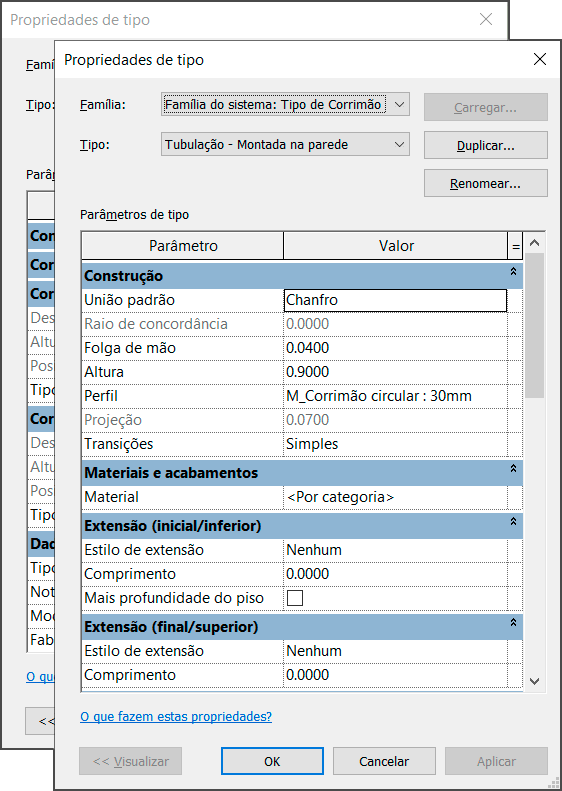The height and width of the screenshot is (791, 562).
Task: Click the Perfil value M_Corrimão circular
Action: click(x=395, y=396)
